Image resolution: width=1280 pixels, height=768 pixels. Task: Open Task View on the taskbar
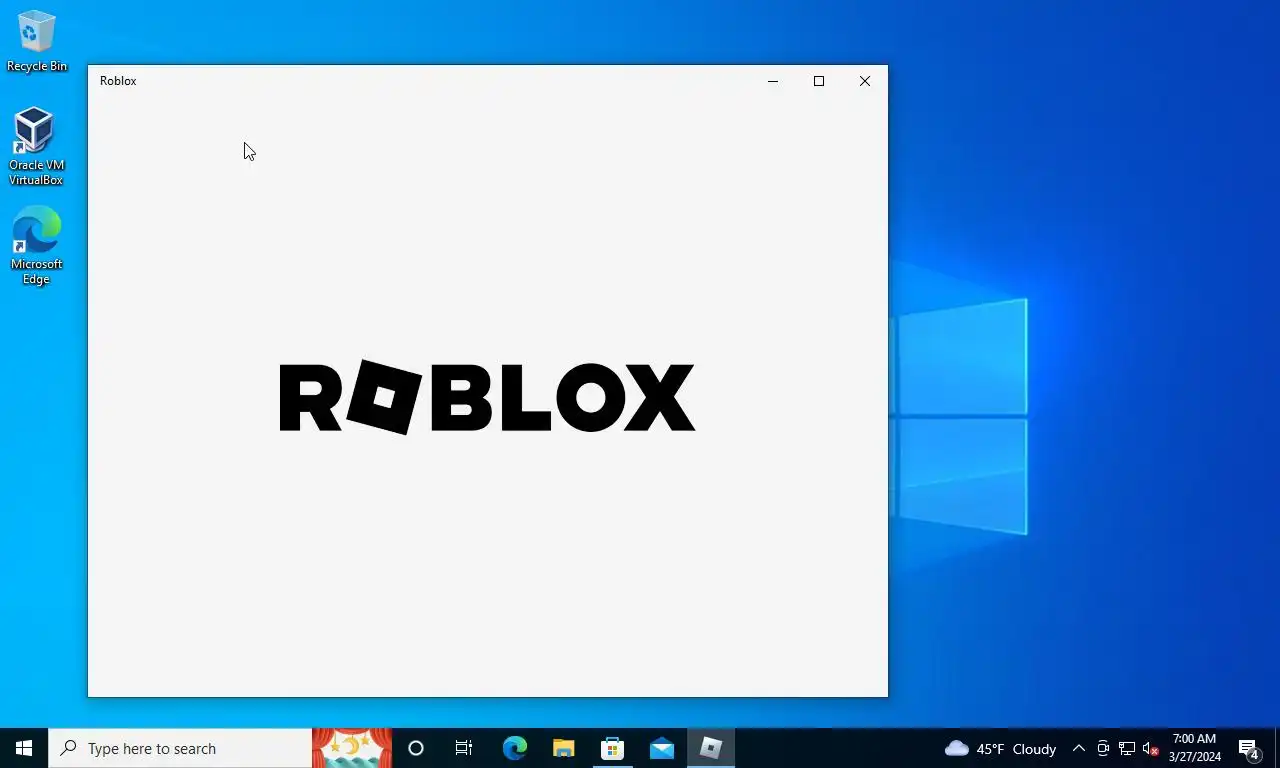click(x=464, y=748)
